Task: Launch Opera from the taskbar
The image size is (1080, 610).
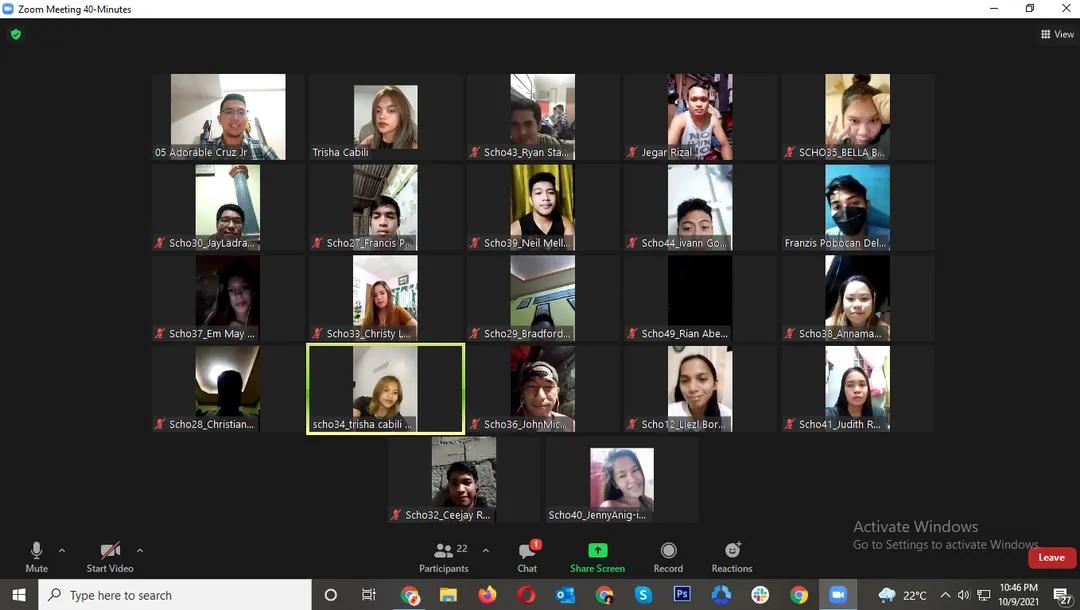Action: coord(526,595)
